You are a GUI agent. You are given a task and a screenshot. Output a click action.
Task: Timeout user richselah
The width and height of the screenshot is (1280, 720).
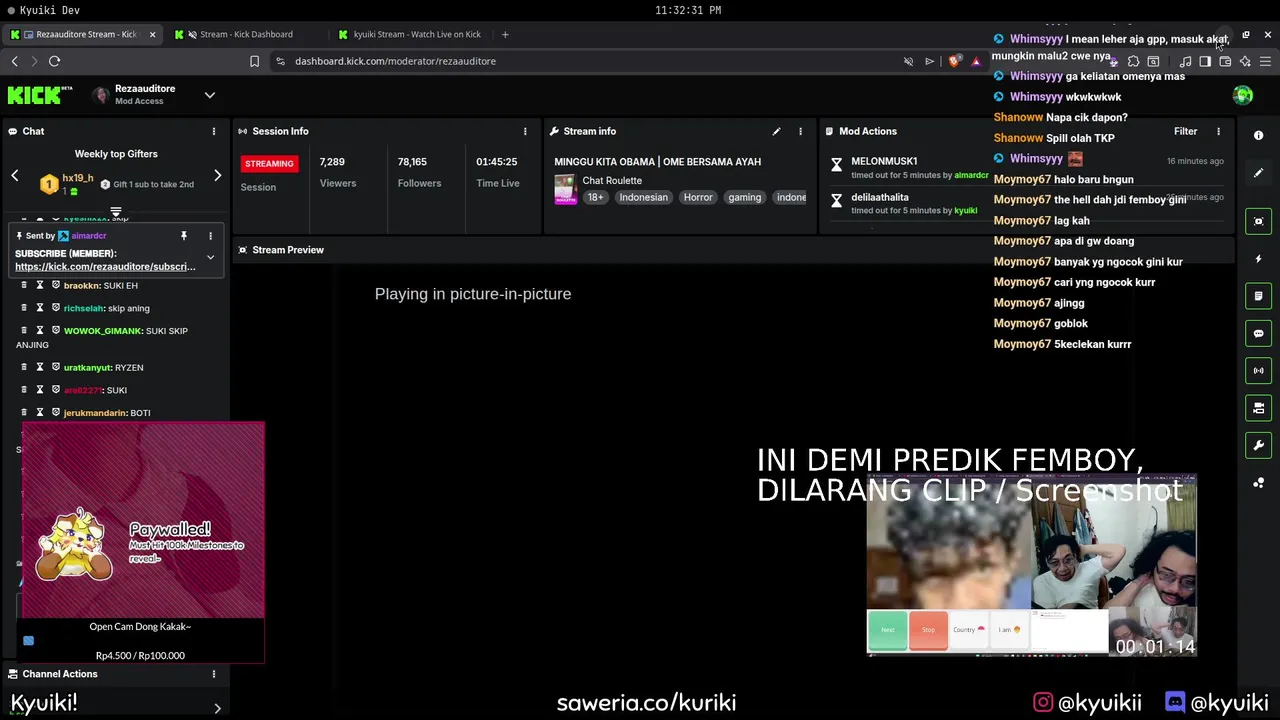tap(40, 308)
